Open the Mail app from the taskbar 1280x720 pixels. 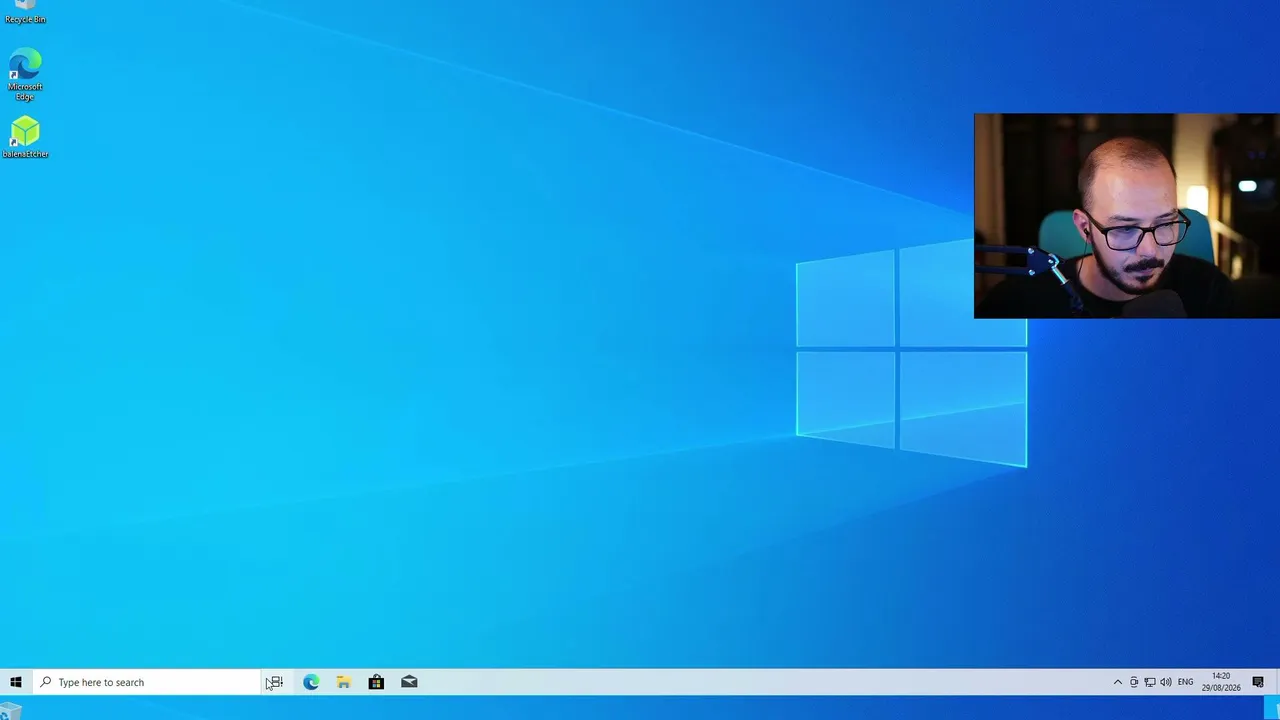[409, 682]
